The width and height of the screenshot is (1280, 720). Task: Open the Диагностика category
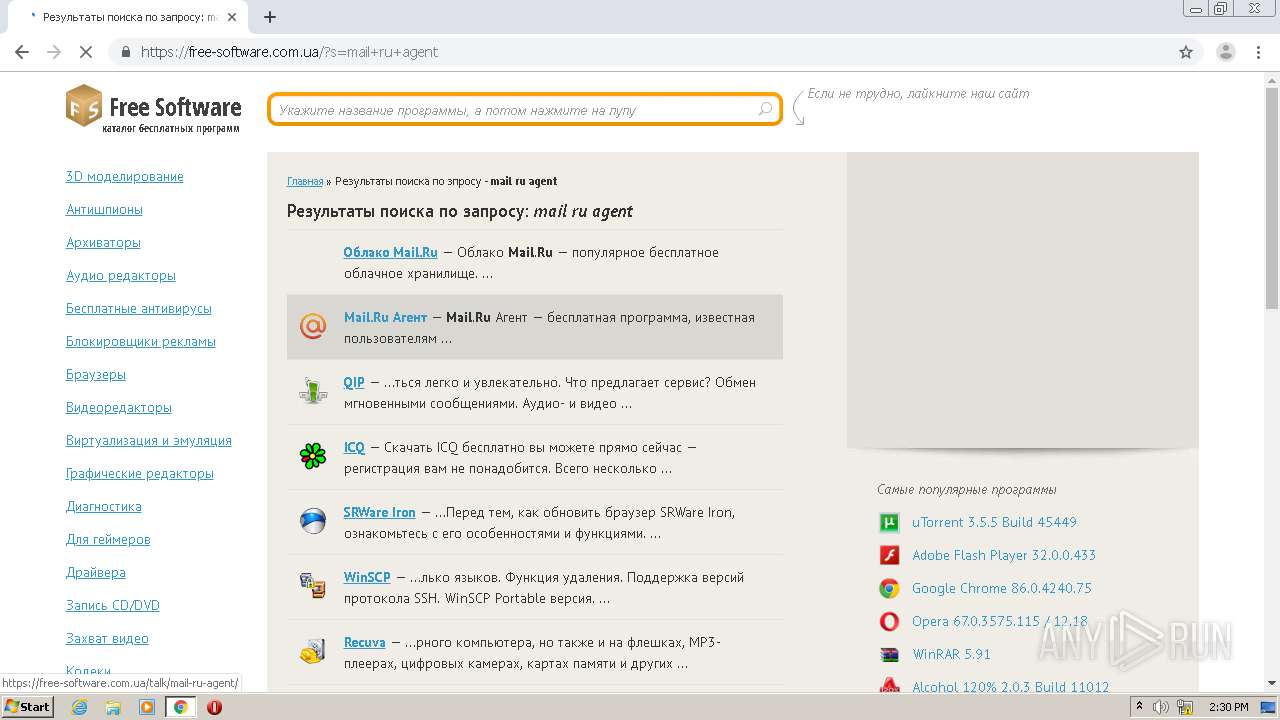point(104,506)
